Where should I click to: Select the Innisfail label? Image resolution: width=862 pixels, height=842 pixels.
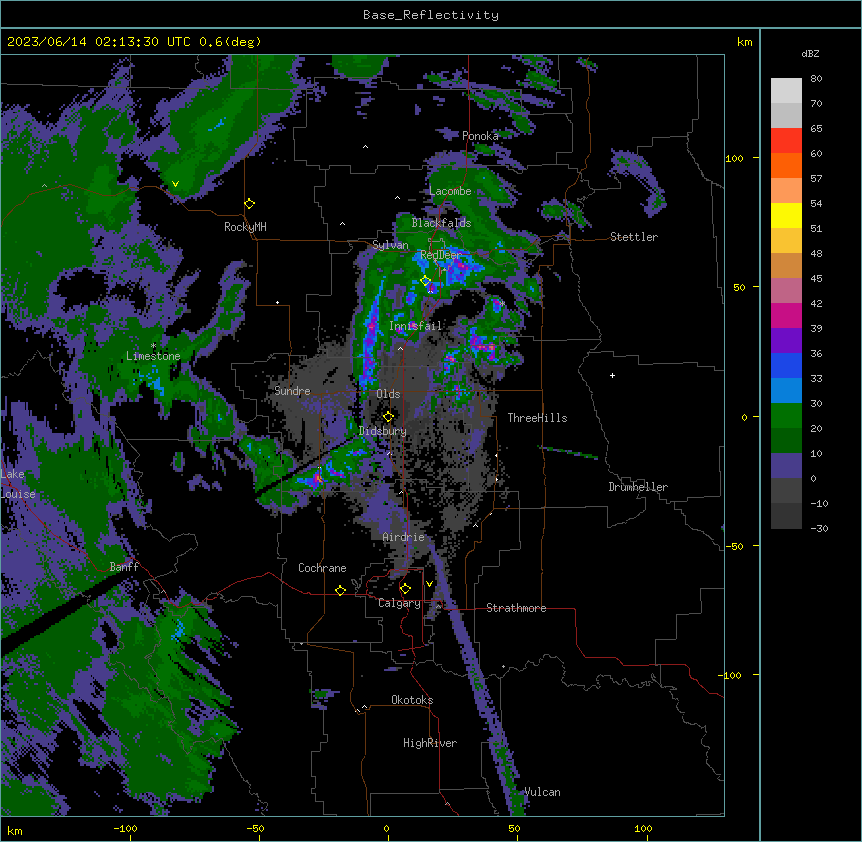point(416,326)
